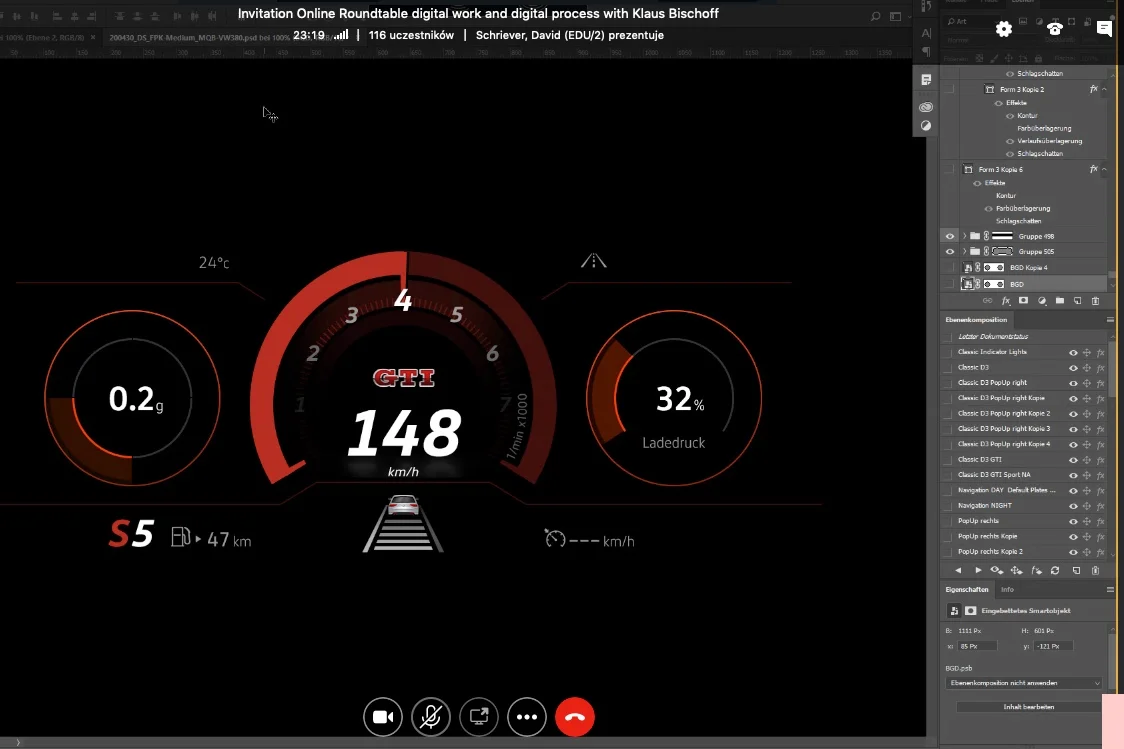Apply the Classic Indicator Lights comp checkbox

click(x=949, y=352)
